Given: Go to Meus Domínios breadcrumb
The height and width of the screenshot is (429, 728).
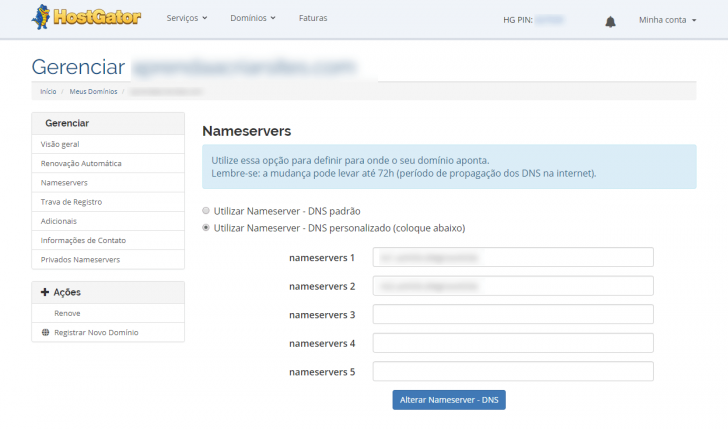Looking at the screenshot, I should click(x=93, y=91).
